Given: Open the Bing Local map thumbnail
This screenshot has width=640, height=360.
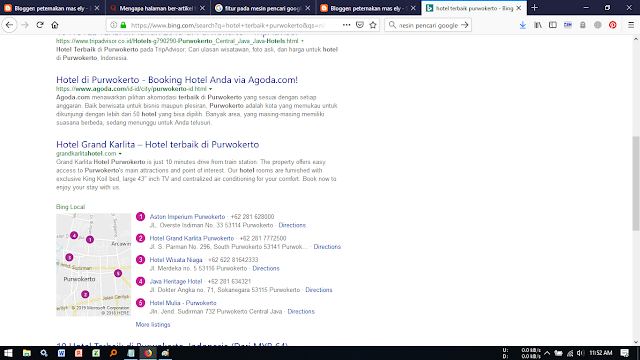Looking at the screenshot, I should pos(93,264).
